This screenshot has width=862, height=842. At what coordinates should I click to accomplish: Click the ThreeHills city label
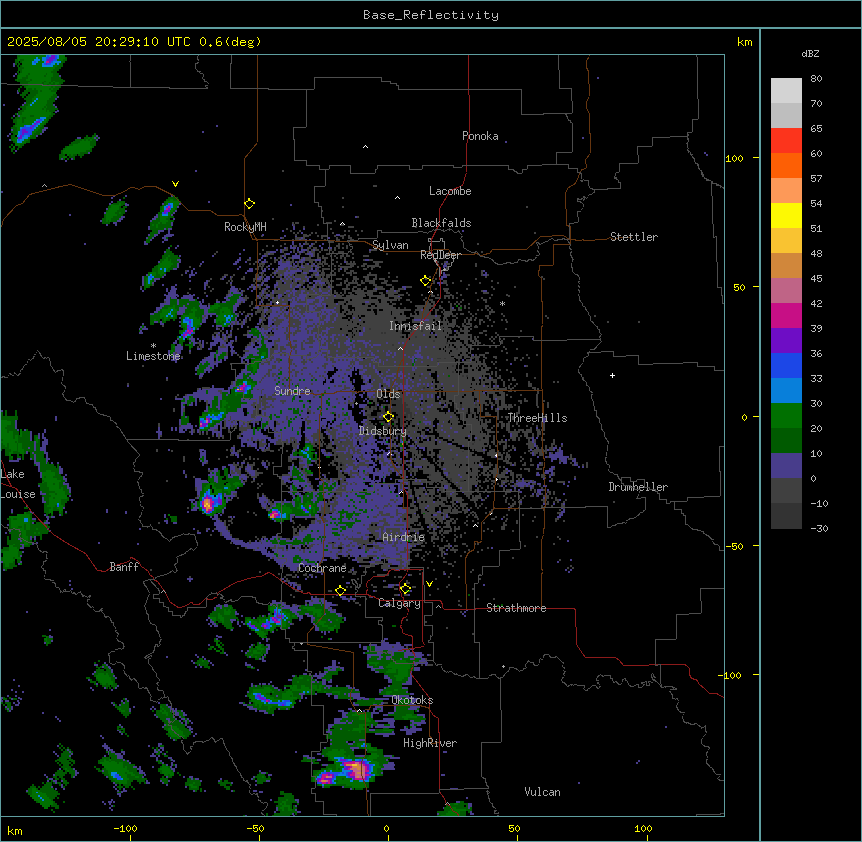[537, 418]
